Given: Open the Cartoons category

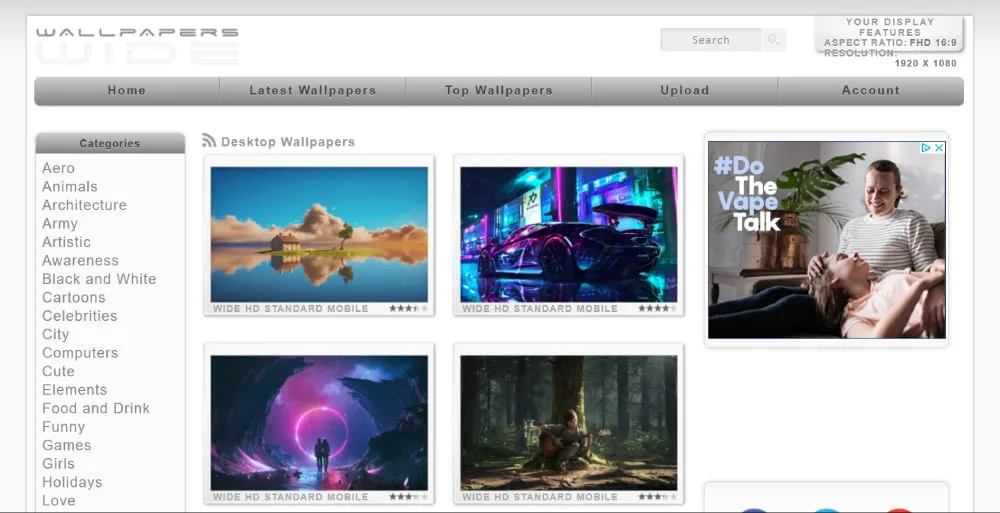Looking at the screenshot, I should point(73,297).
